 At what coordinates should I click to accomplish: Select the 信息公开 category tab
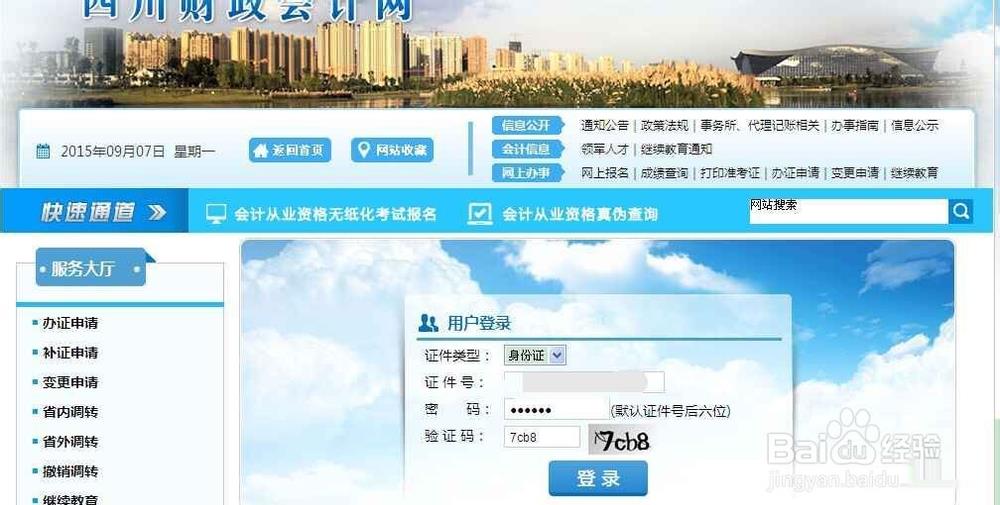(527, 126)
